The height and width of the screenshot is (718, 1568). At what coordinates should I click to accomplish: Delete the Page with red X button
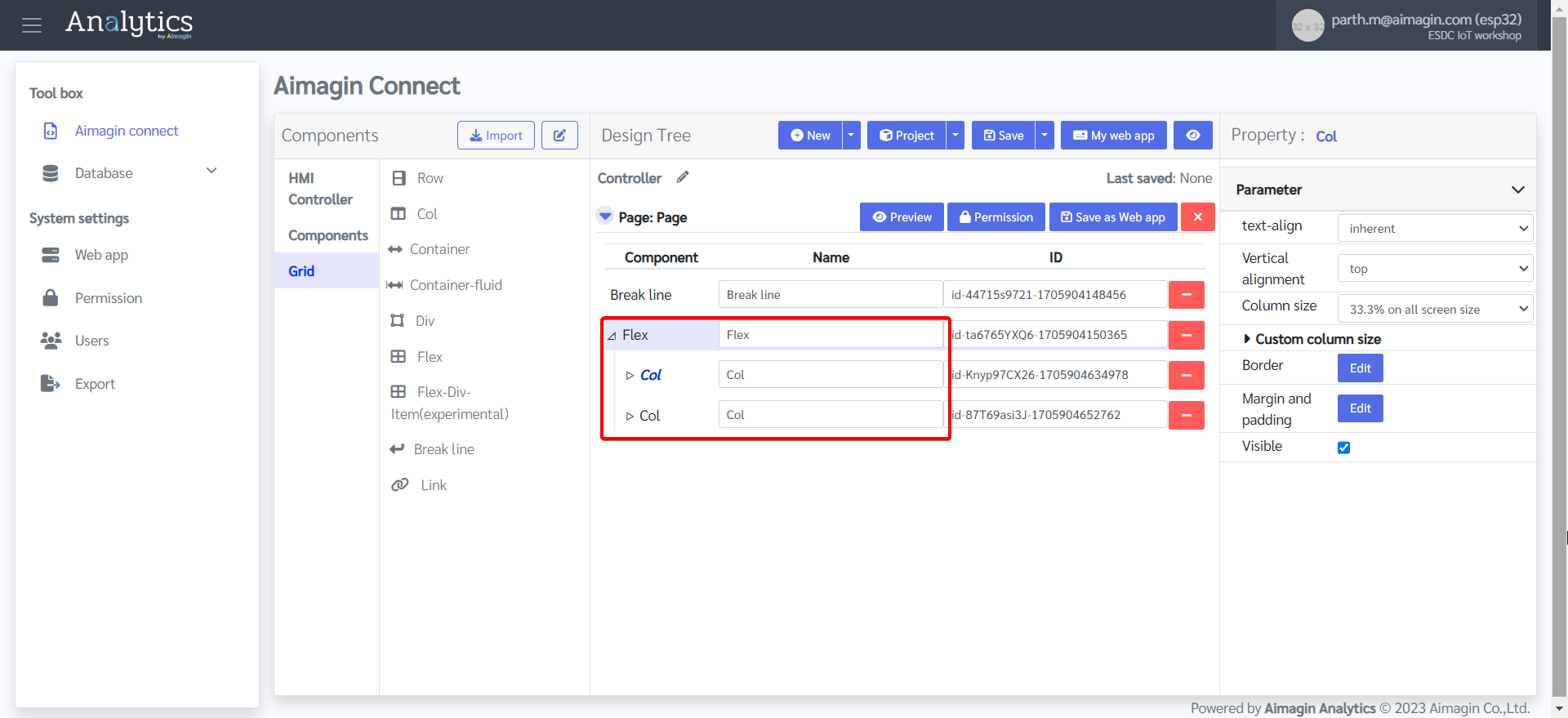point(1198,217)
